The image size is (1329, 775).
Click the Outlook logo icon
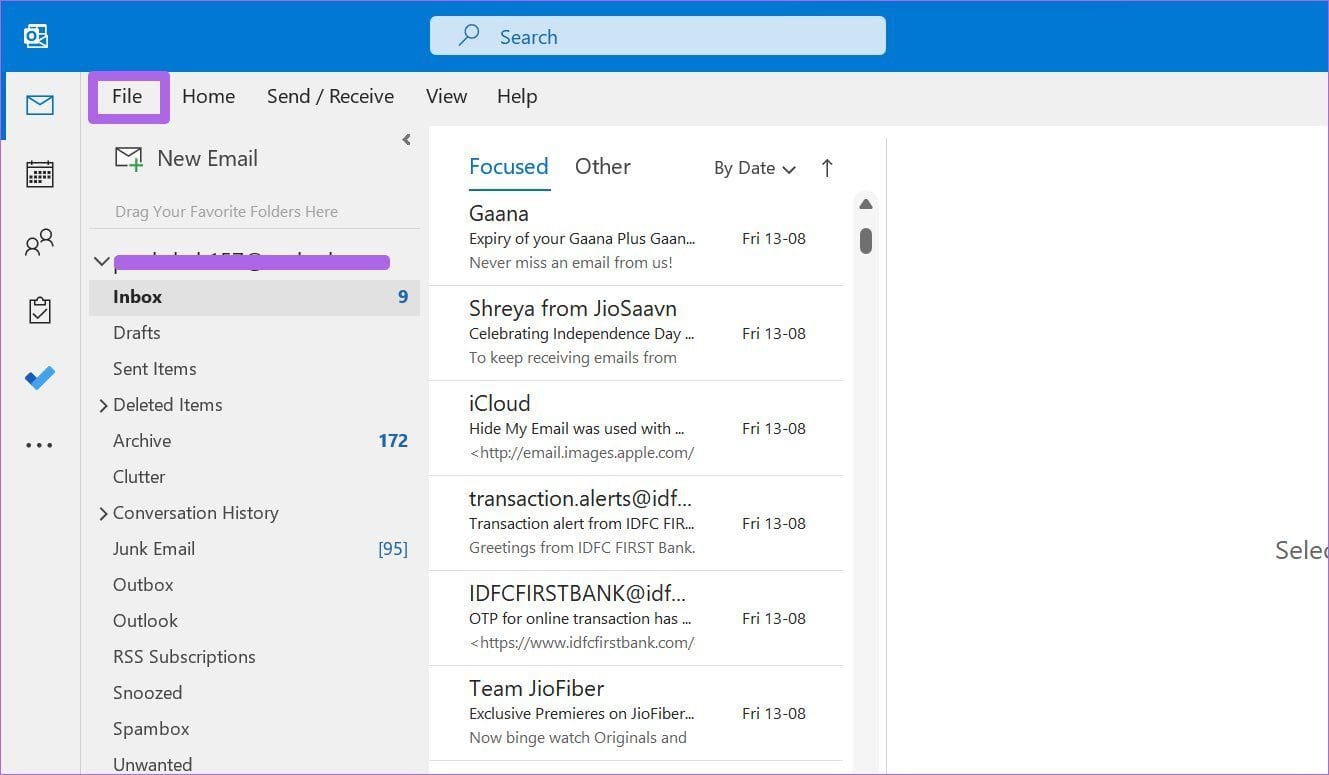pyautogui.click(x=37, y=37)
